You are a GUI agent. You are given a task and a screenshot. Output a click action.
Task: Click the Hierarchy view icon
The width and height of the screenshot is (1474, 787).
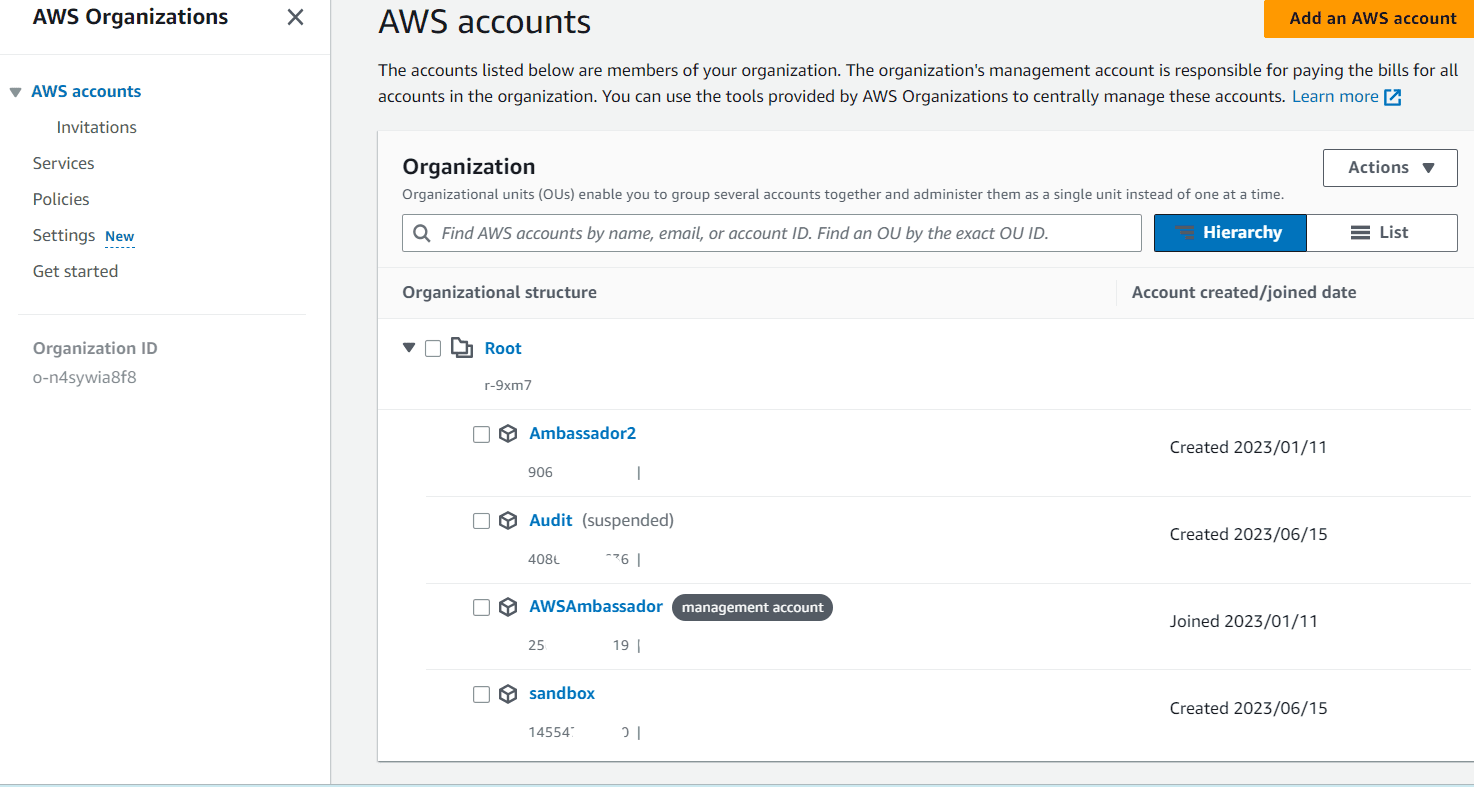(1185, 233)
